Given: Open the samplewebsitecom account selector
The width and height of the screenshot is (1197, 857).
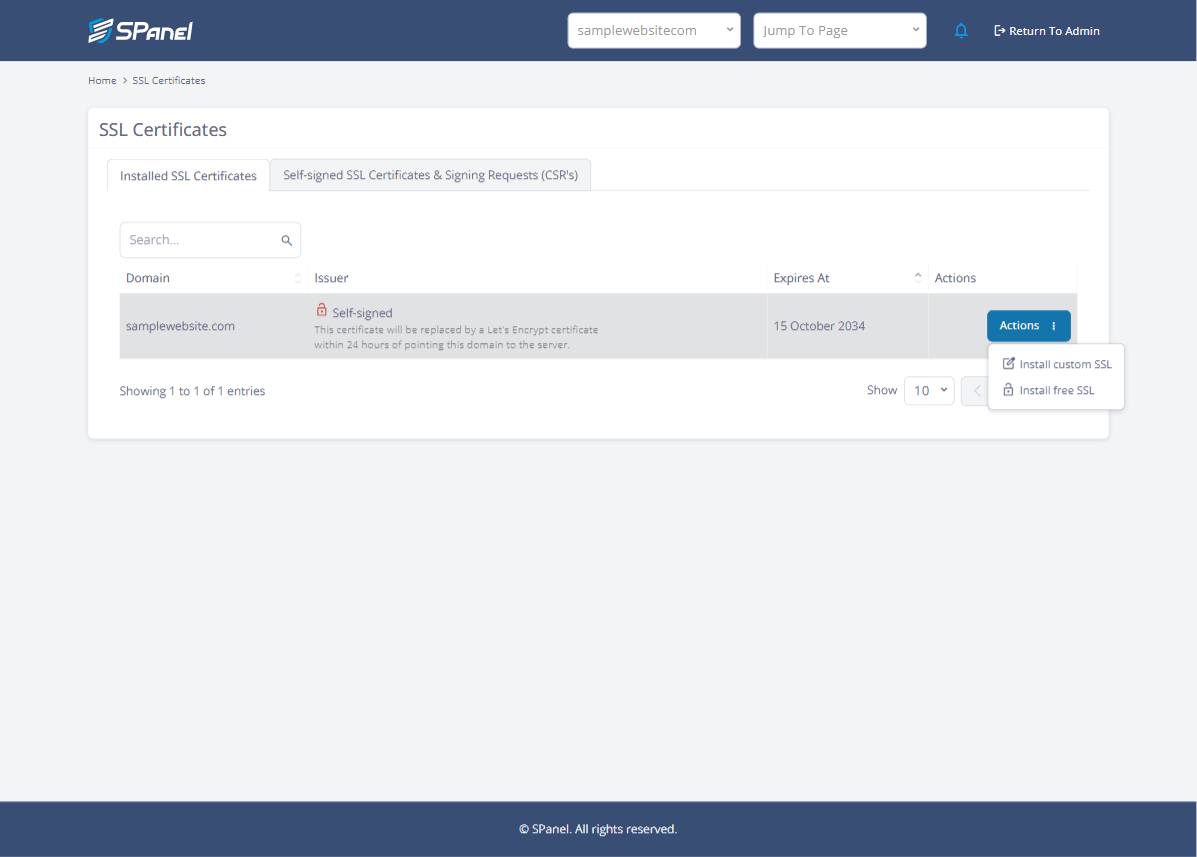Looking at the screenshot, I should [x=654, y=30].
